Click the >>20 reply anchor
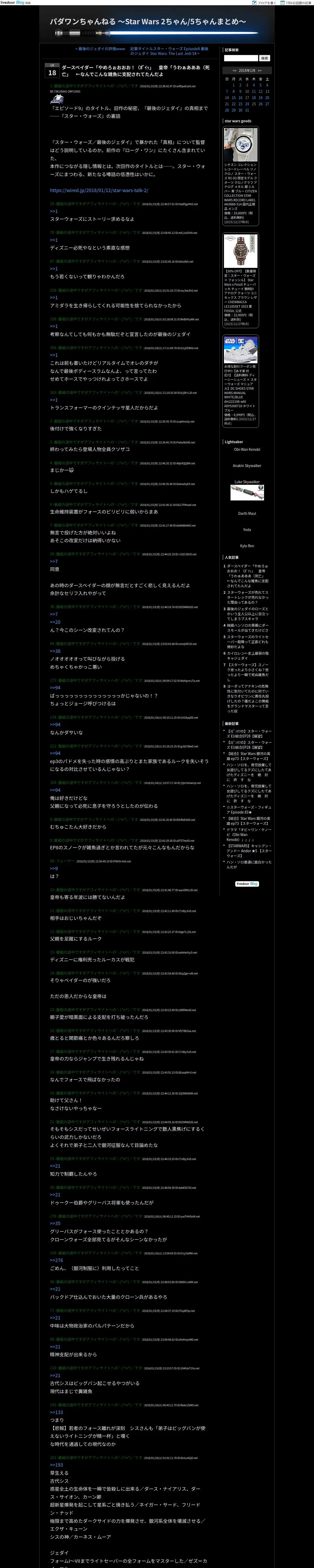The image size is (314, 1568). [x=55, y=622]
